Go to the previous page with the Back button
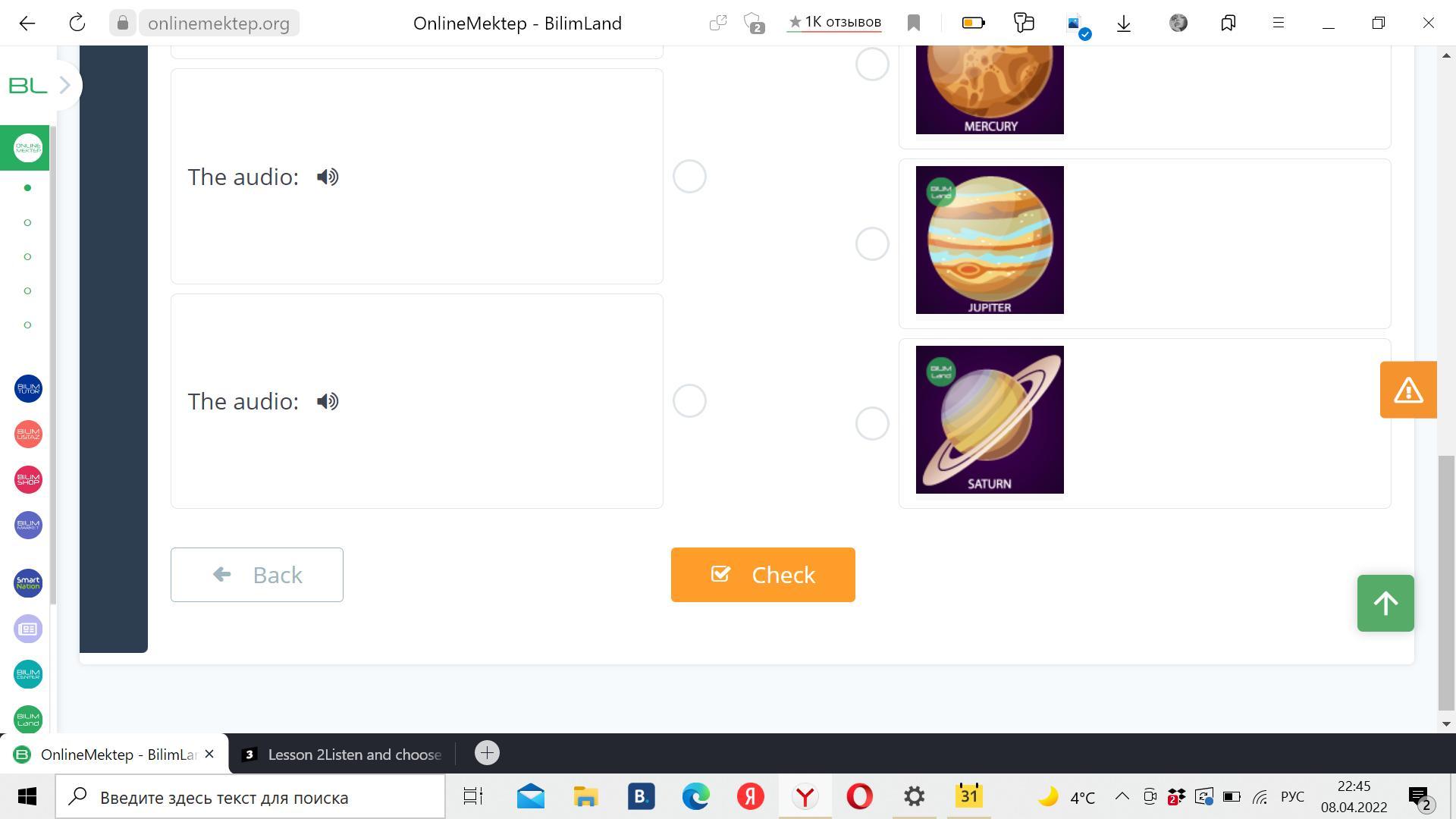The image size is (1456, 819). click(257, 575)
